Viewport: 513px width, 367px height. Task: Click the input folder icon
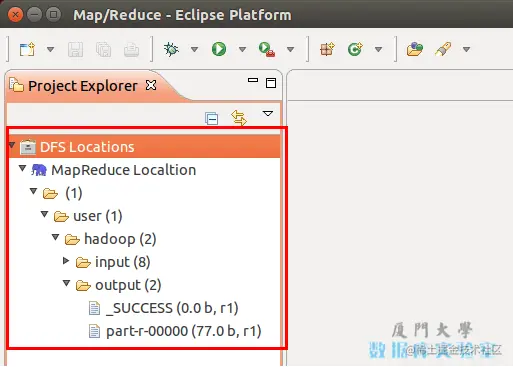click(83, 263)
